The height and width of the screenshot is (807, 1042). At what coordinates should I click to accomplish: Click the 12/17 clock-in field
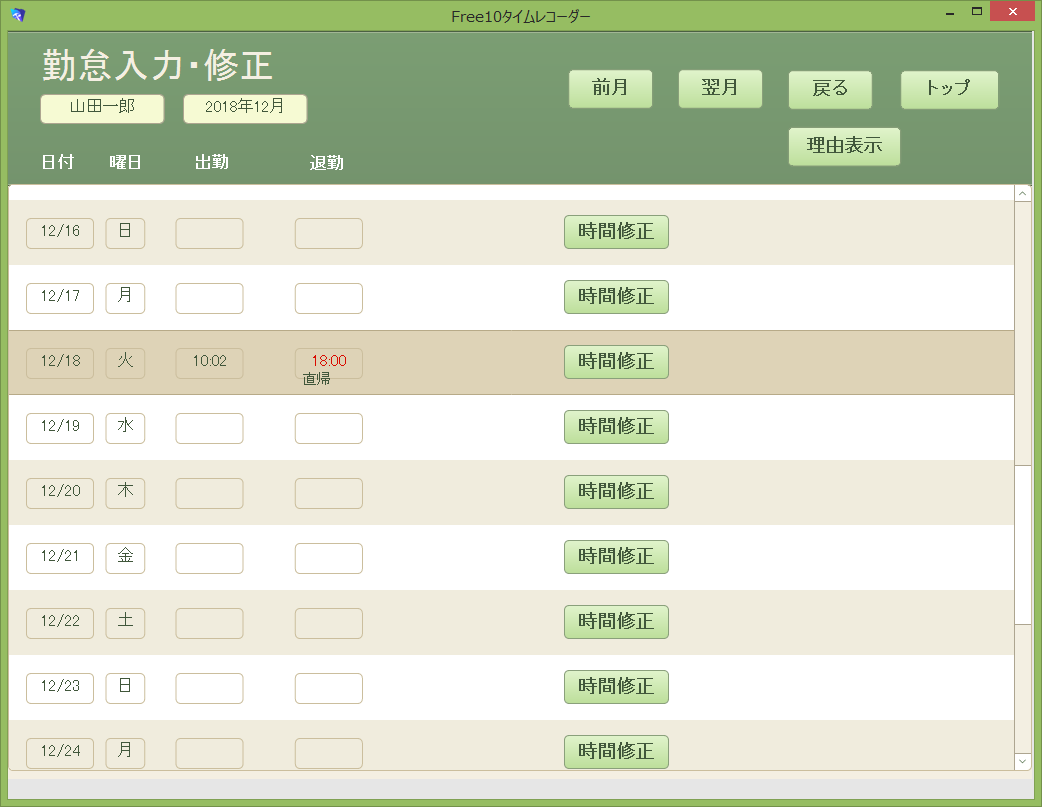click(209, 298)
